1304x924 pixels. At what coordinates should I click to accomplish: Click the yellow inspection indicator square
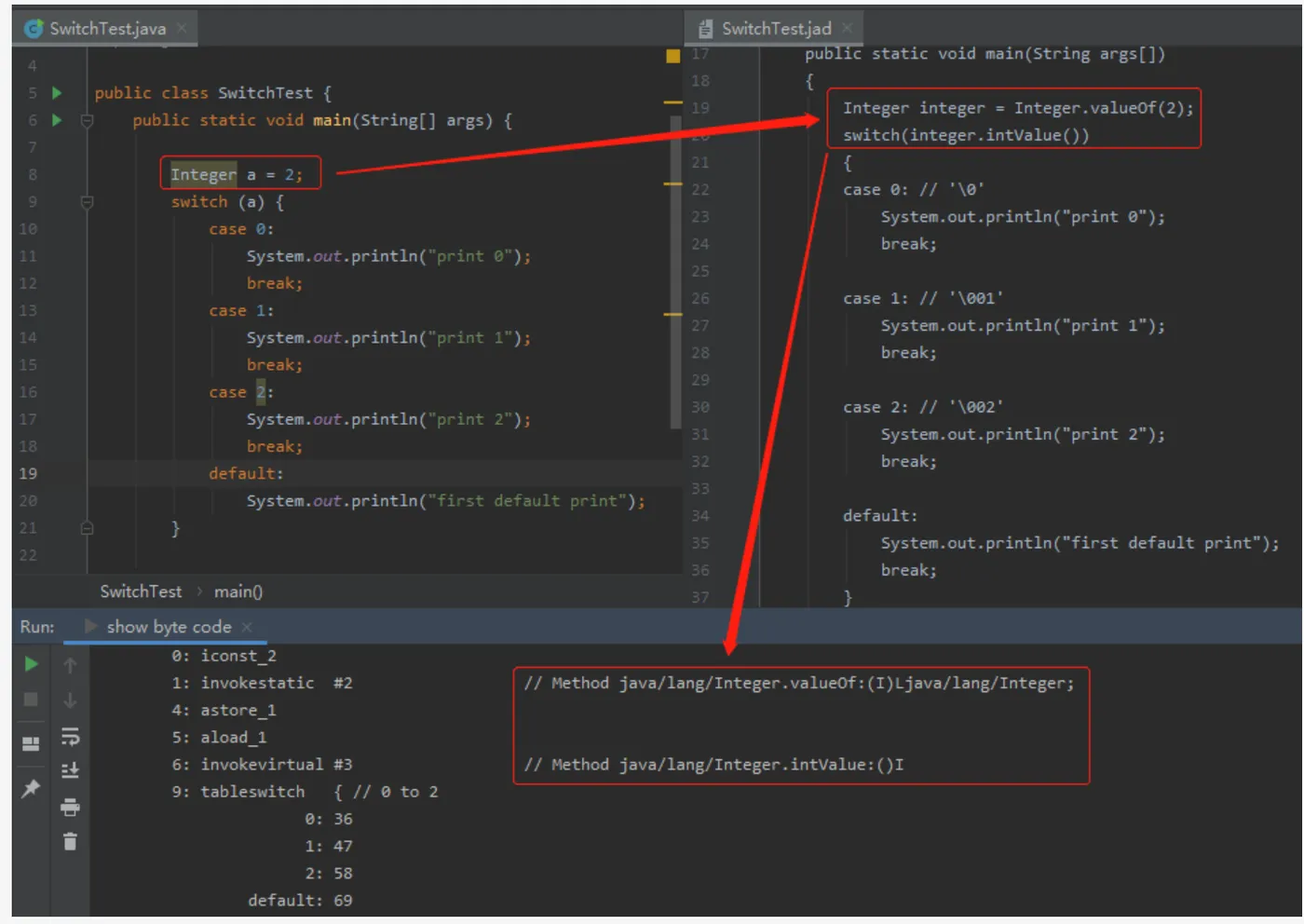point(673,56)
